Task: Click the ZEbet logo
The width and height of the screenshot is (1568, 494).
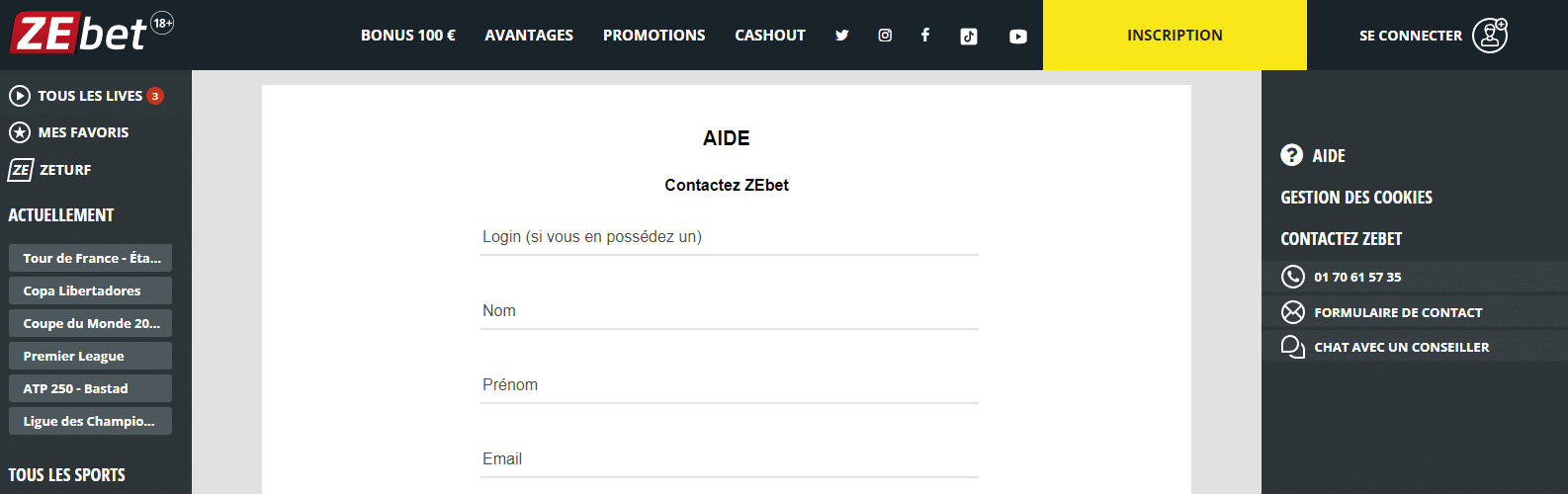Action: click(x=91, y=34)
